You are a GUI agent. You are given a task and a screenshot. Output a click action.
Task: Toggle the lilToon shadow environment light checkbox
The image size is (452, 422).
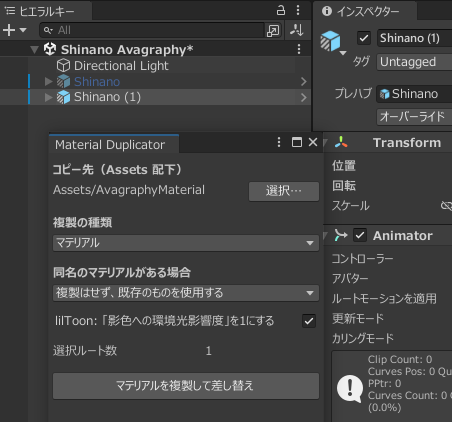(309, 321)
